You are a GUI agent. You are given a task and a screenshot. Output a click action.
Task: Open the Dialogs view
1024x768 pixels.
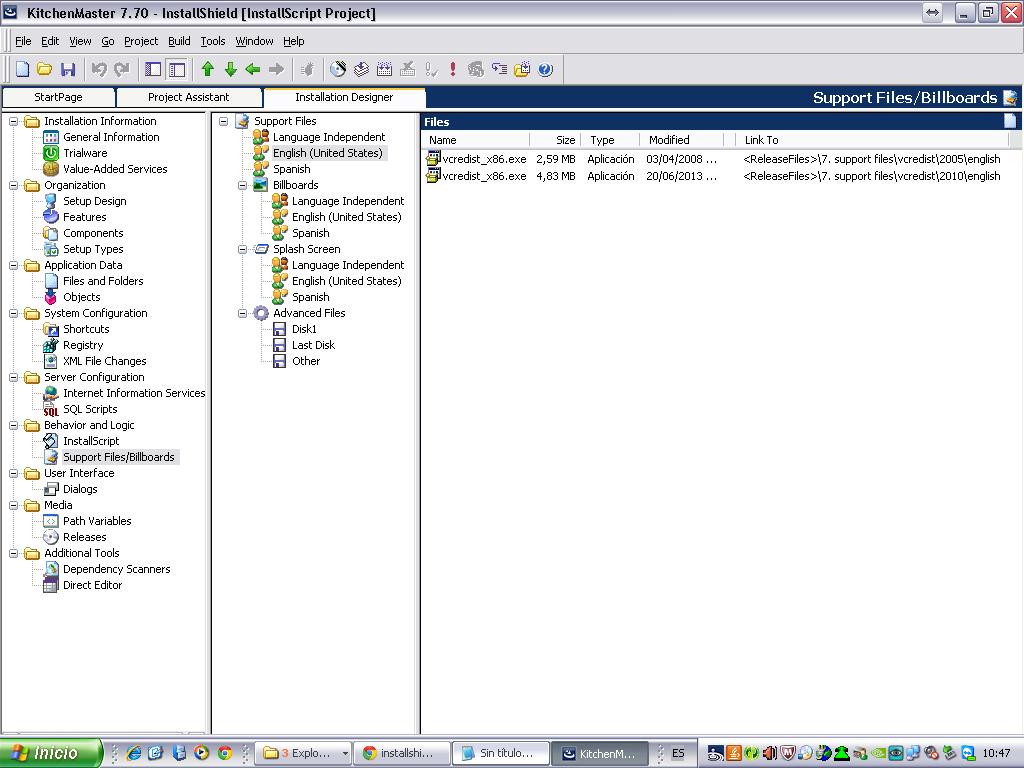click(x=80, y=489)
